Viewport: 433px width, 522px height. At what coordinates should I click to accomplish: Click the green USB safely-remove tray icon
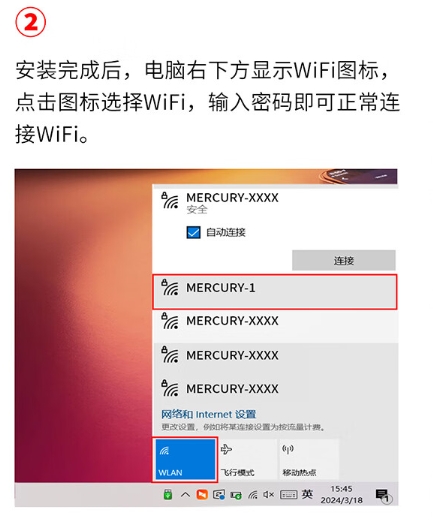[168, 495]
